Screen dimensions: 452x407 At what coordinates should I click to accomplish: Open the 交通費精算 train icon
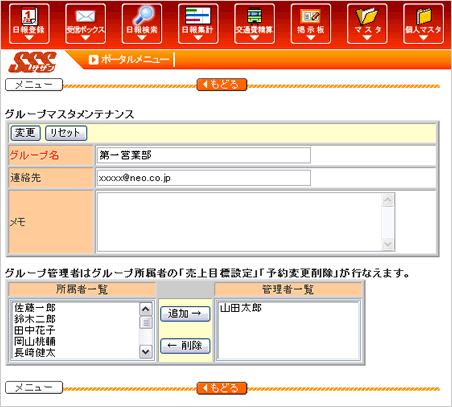coord(254,23)
